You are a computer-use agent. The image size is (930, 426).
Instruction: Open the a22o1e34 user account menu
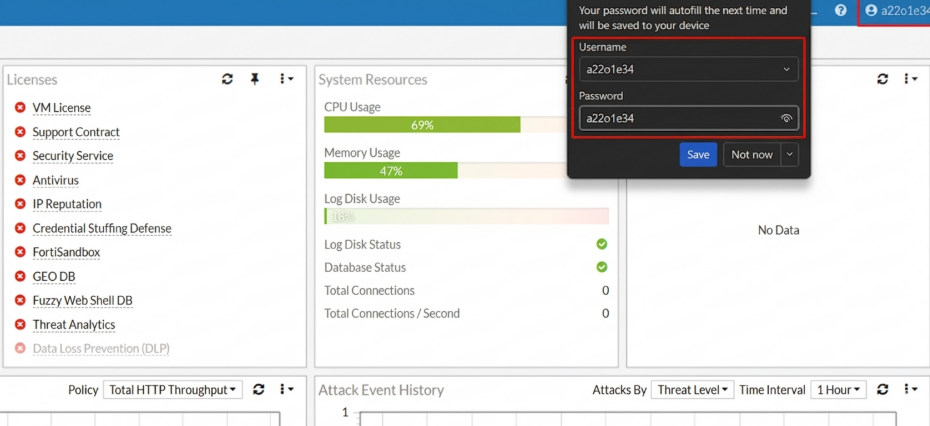pyautogui.click(x=897, y=11)
